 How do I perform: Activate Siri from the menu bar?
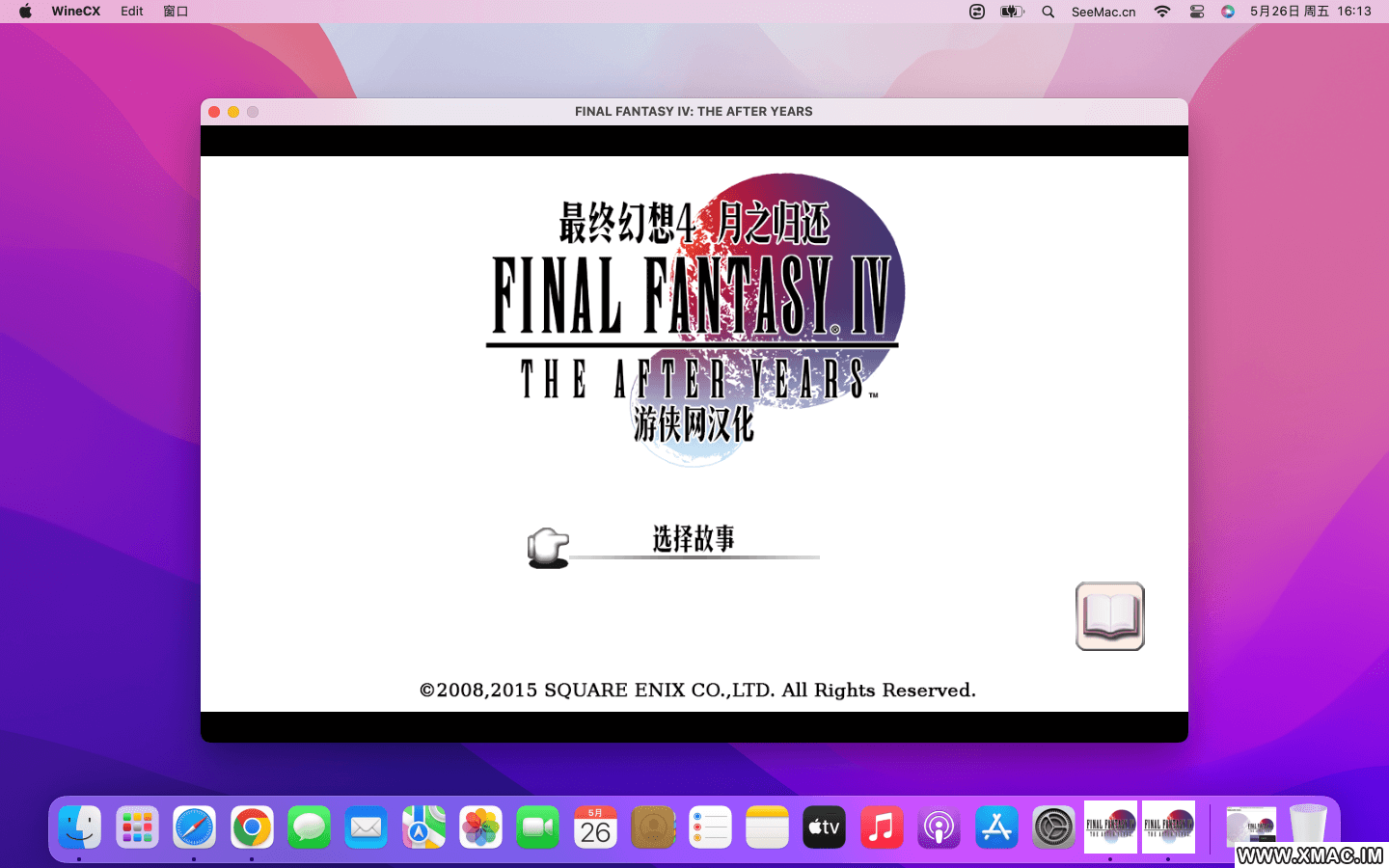coord(1228,12)
